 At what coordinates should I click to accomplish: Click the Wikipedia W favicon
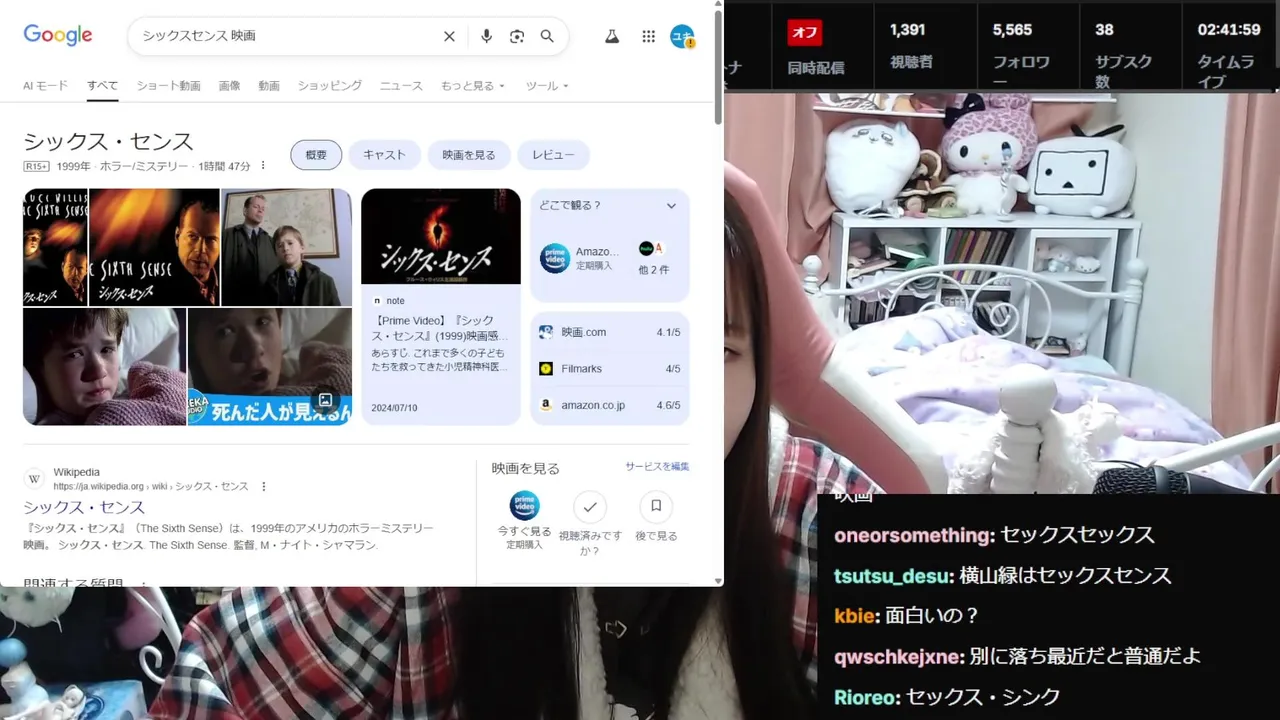(x=34, y=478)
